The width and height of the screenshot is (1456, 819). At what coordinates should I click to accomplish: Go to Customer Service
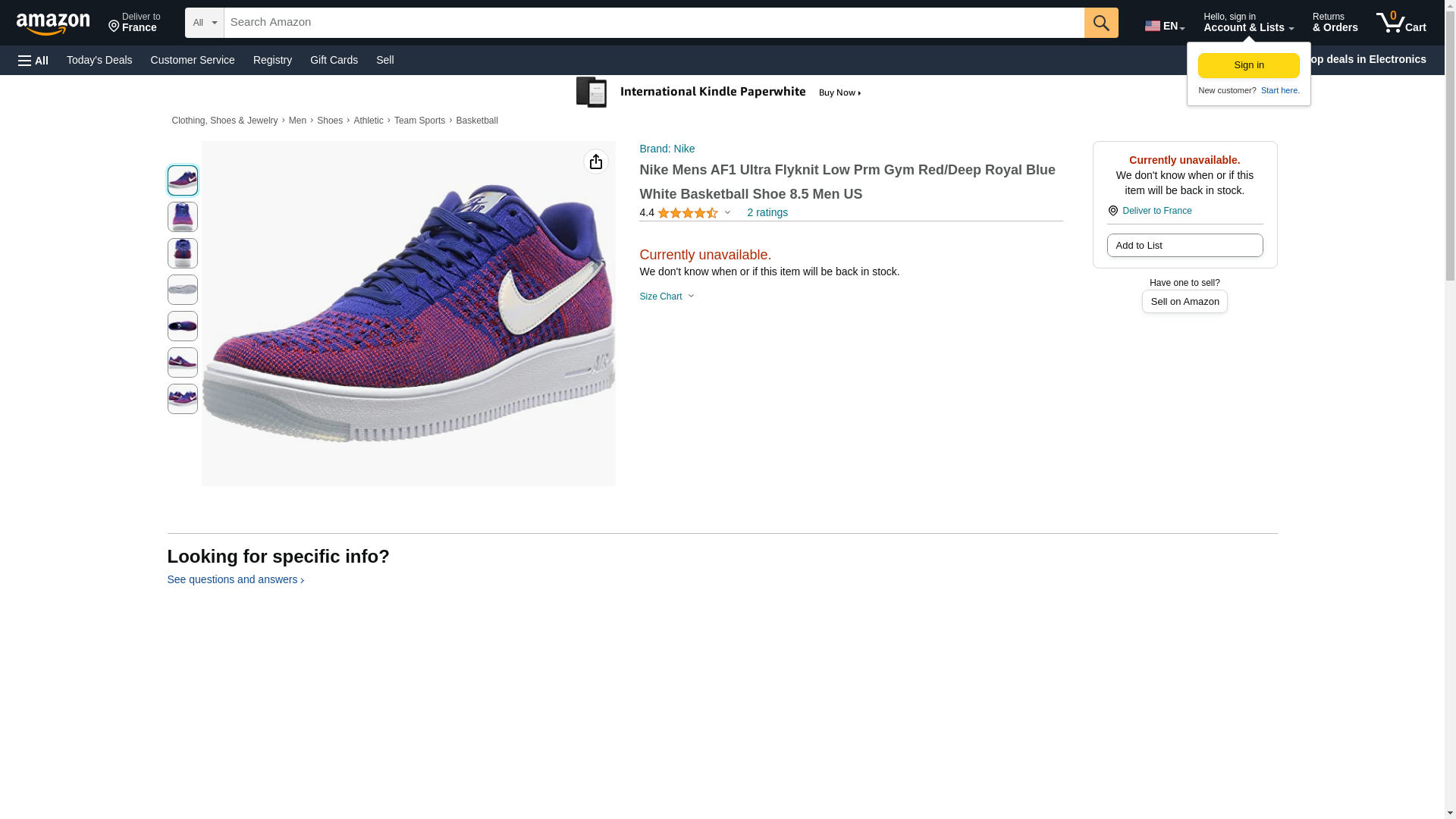tap(193, 60)
